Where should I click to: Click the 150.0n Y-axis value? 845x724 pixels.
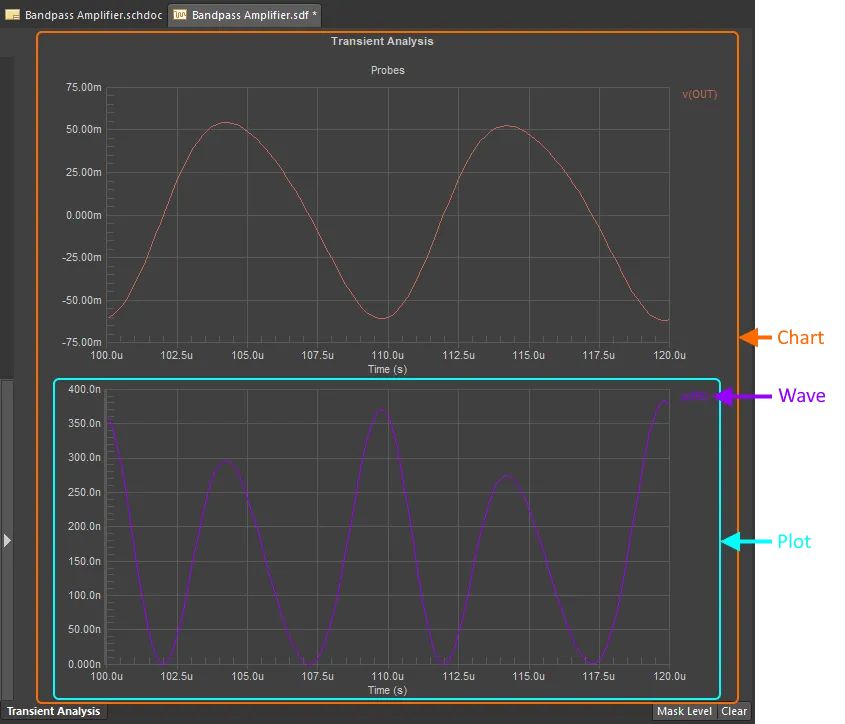[84, 561]
